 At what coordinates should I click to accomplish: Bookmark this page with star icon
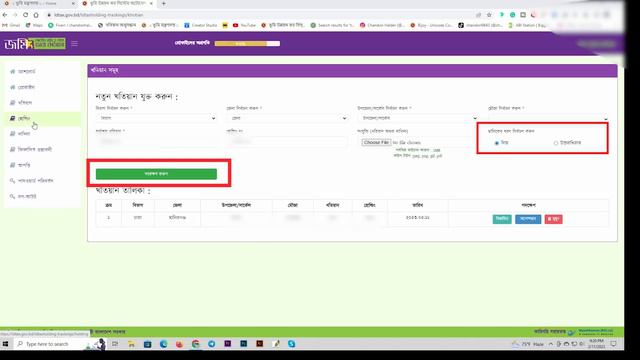pos(489,15)
